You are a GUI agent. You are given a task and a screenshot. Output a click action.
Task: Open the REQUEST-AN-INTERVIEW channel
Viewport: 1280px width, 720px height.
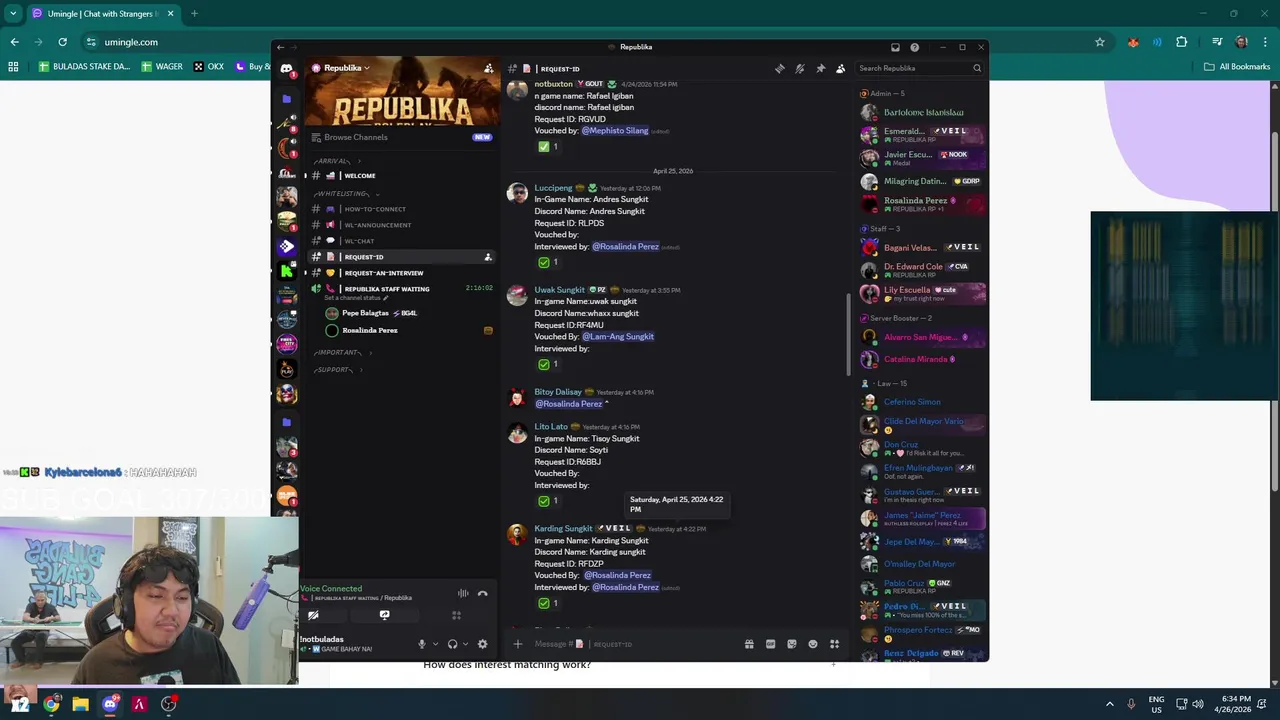click(399, 273)
